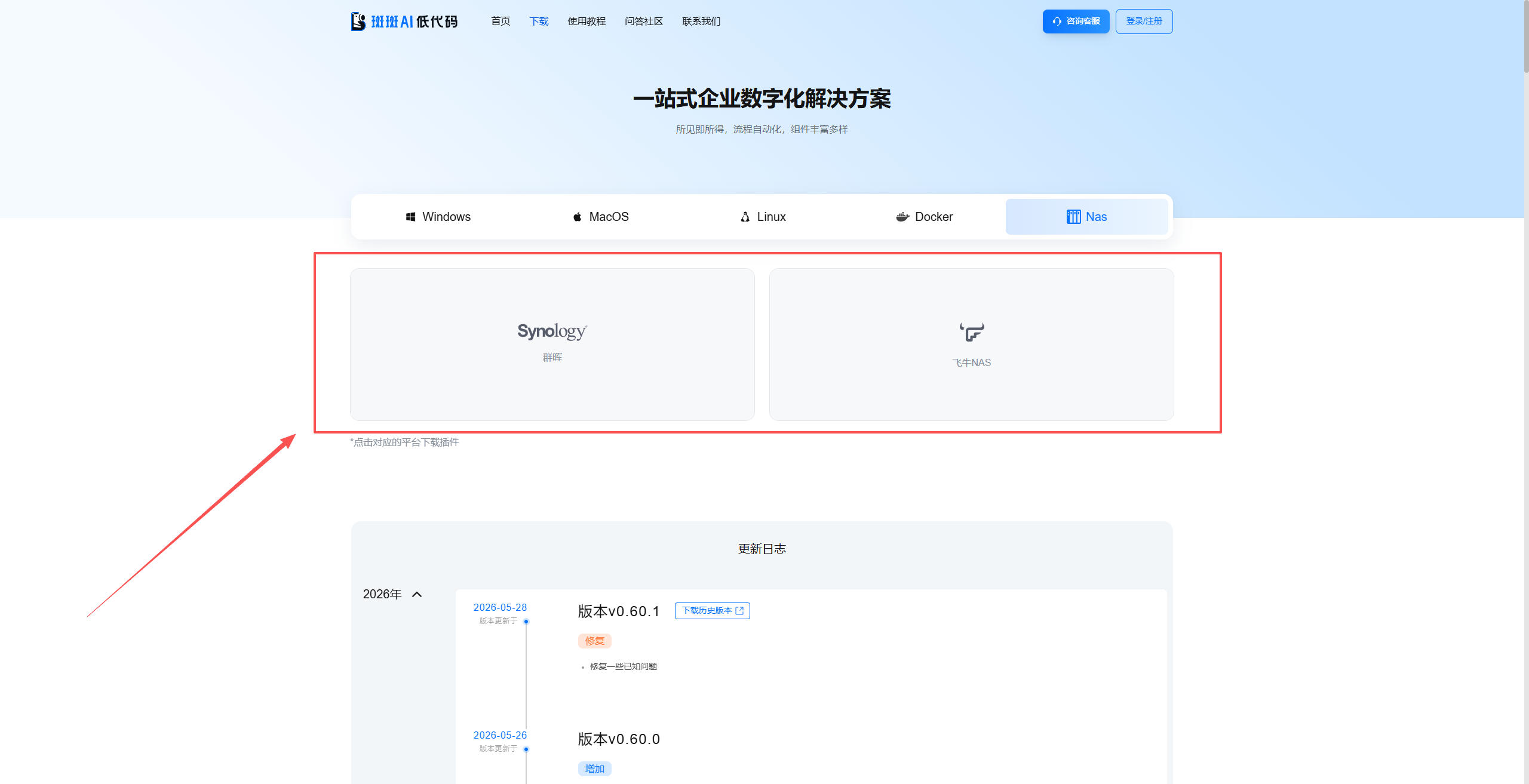The width and height of the screenshot is (1529, 784).
Task: Click the Apple logo icon
Action: pyautogui.click(x=578, y=217)
